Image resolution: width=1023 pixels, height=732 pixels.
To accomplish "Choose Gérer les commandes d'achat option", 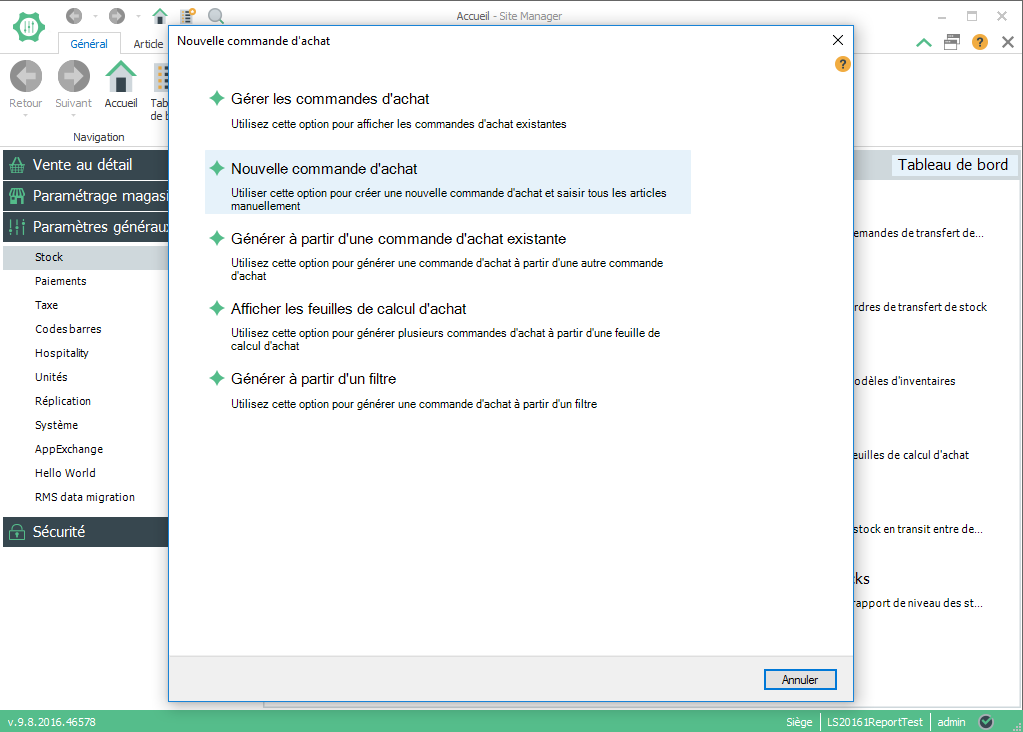I will point(330,99).
